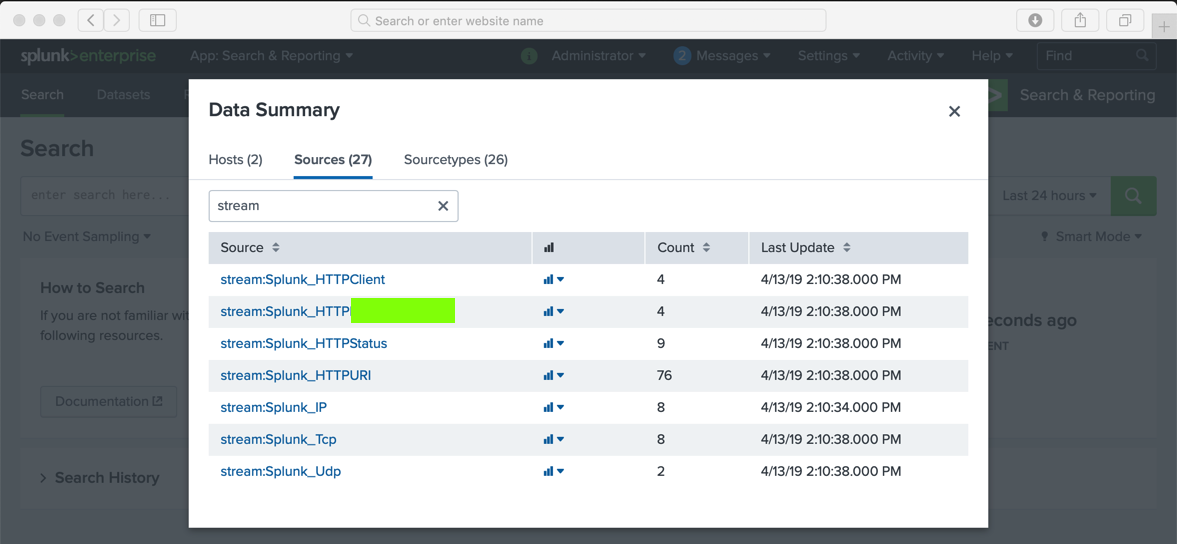Toggle the Safari sidebar

(x=158, y=20)
